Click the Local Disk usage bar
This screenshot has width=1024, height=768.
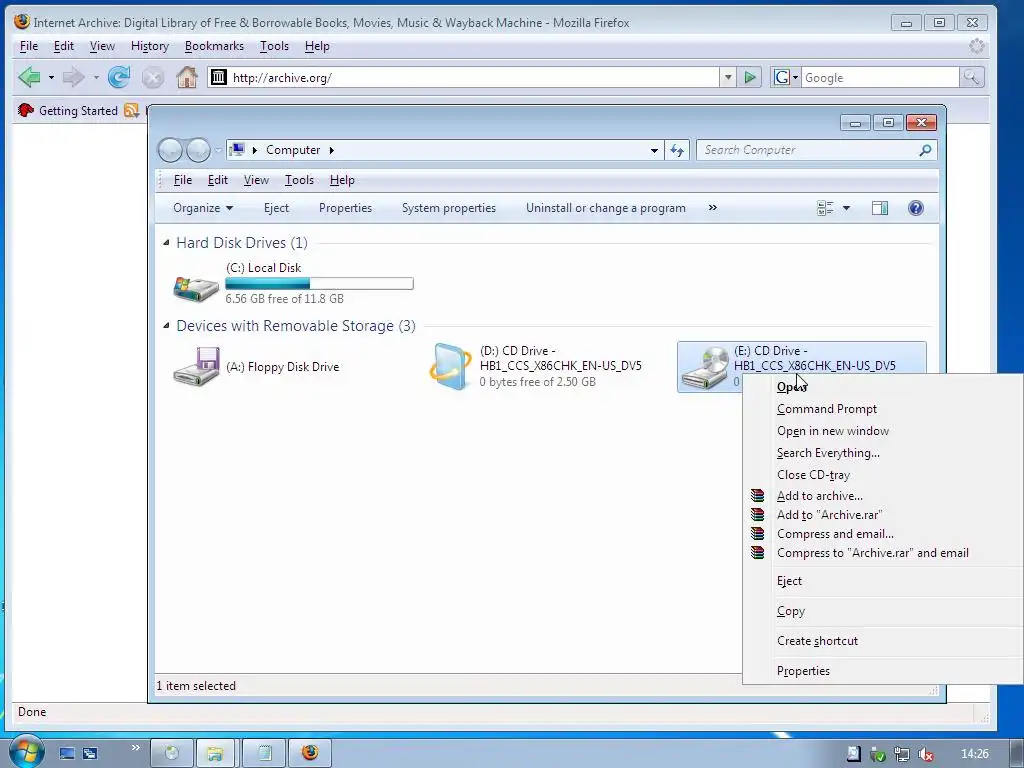coord(319,283)
